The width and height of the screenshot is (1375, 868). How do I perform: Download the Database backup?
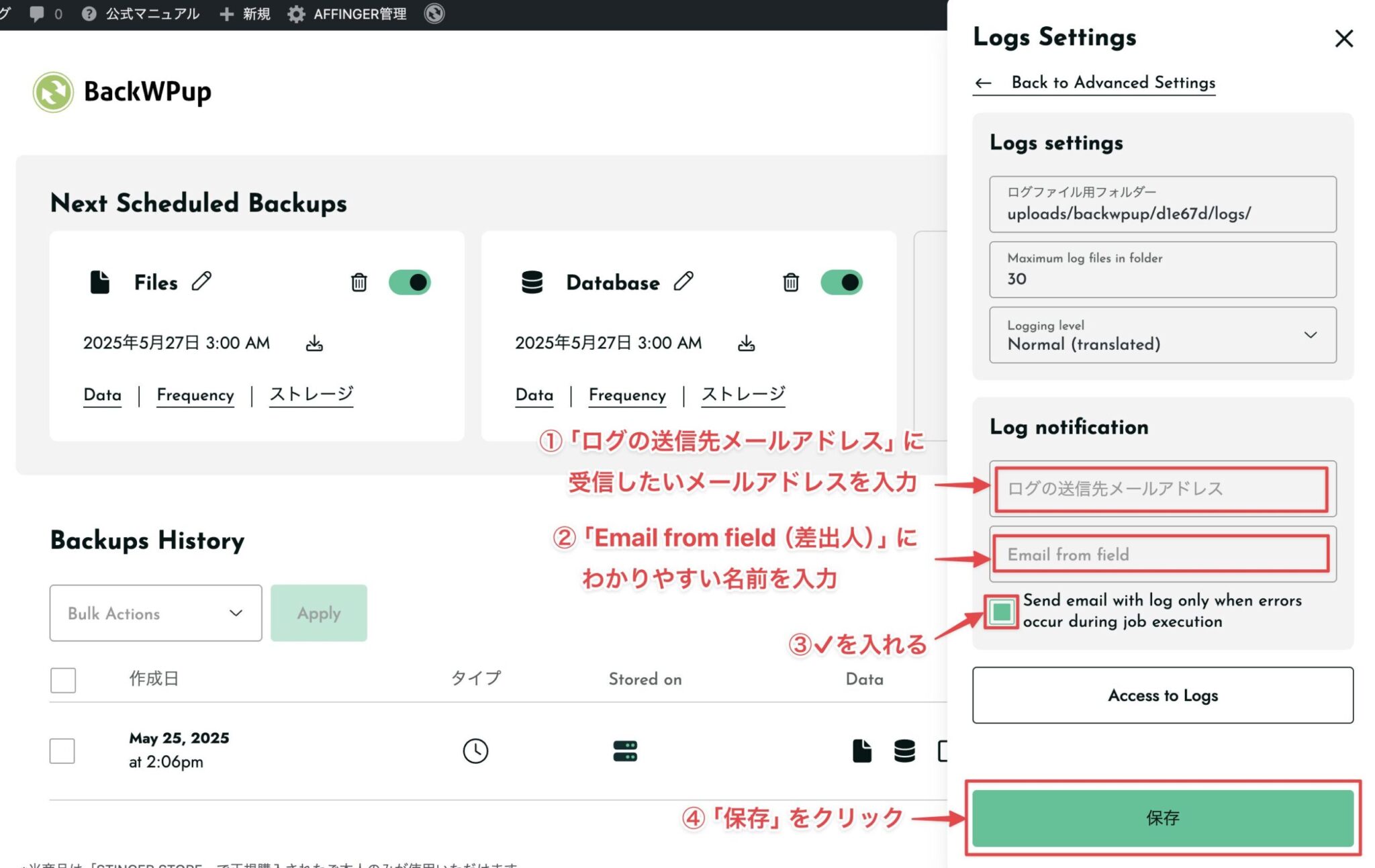click(745, 343)
